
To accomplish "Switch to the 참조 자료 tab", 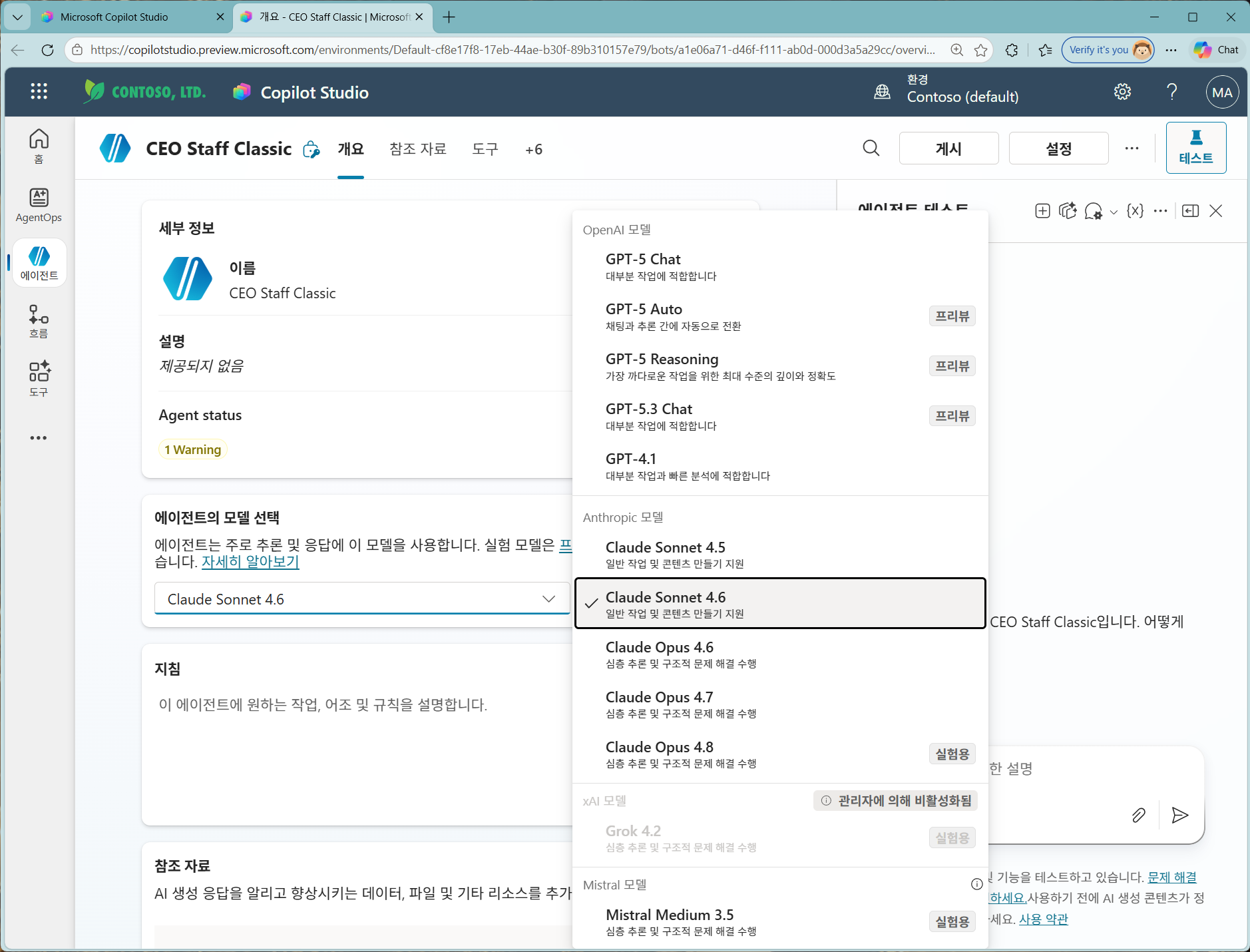I will pos(418,149).
